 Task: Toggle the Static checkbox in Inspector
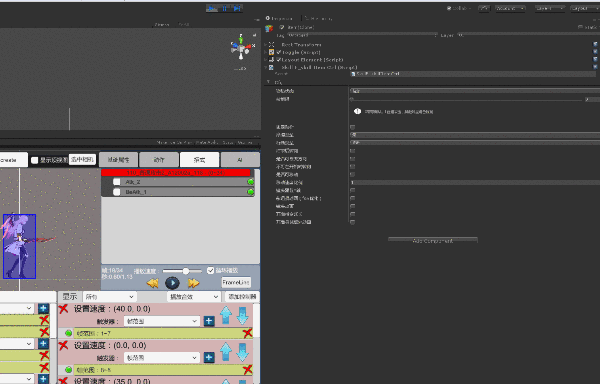coord(580,27)
